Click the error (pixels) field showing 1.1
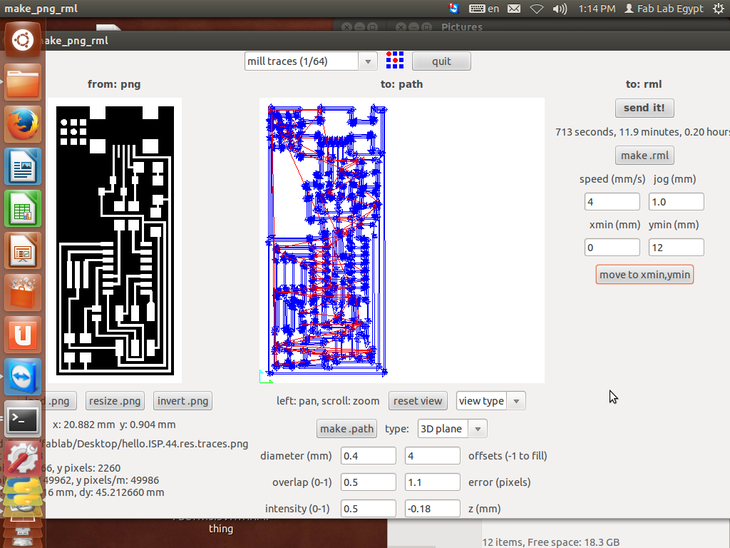The height and width of the screenshot is (548, 730). click(433, 482)
